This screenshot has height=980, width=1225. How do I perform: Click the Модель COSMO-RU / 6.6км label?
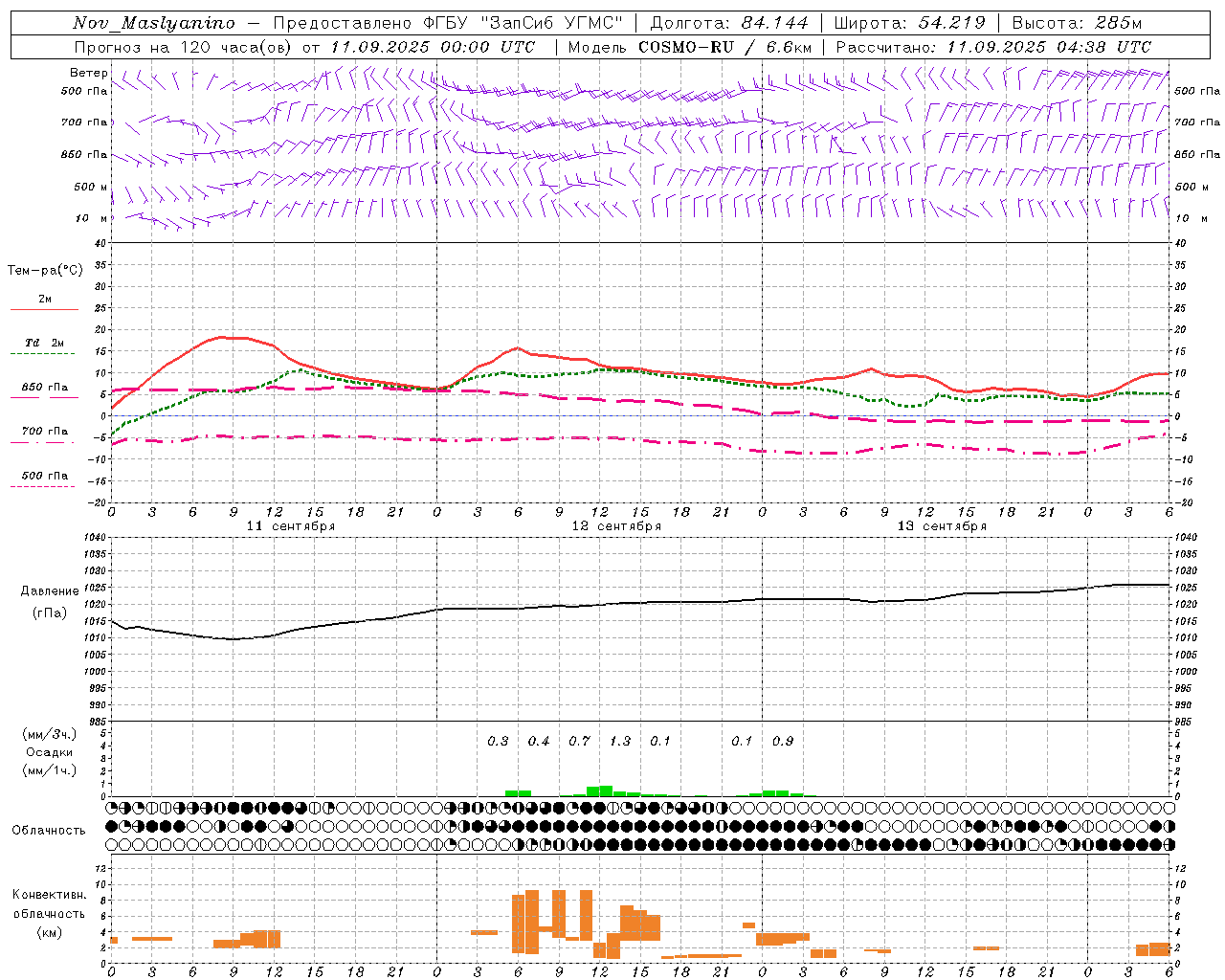(x=690, y=47)
